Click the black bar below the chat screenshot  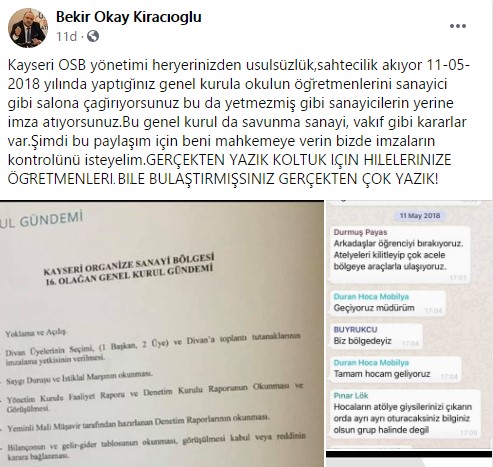click(409, 454)
